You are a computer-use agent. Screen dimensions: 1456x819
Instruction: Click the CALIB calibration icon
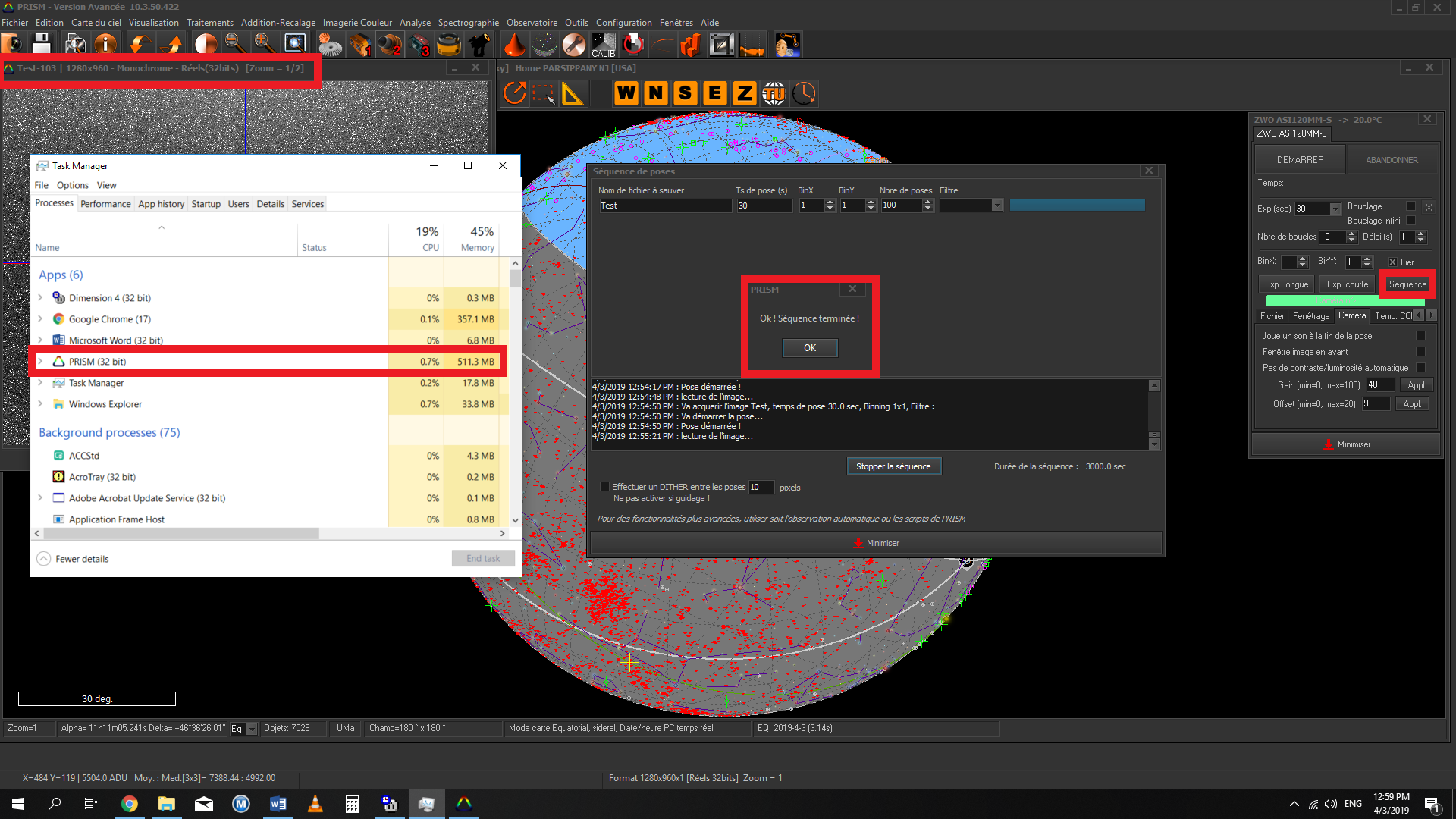tap(604, 45)
